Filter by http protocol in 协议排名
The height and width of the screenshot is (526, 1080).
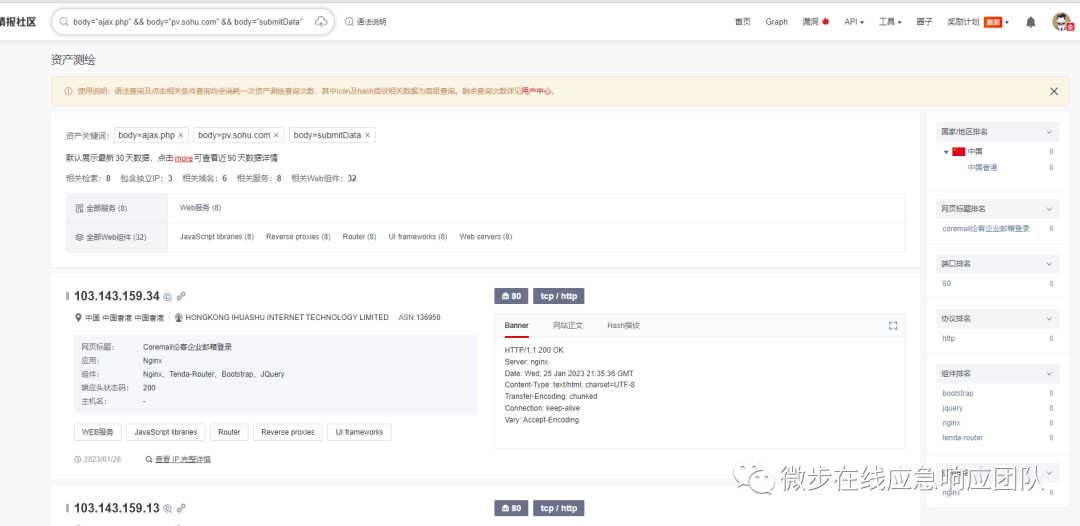tap(948, 339)
